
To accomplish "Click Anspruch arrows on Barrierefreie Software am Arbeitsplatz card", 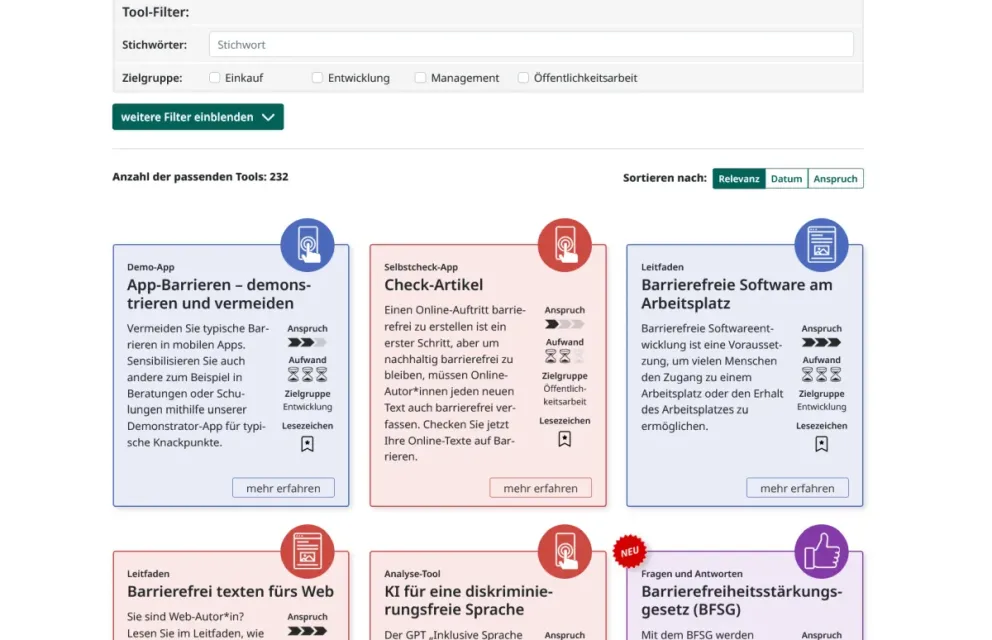I will click(x=821, y=342).
